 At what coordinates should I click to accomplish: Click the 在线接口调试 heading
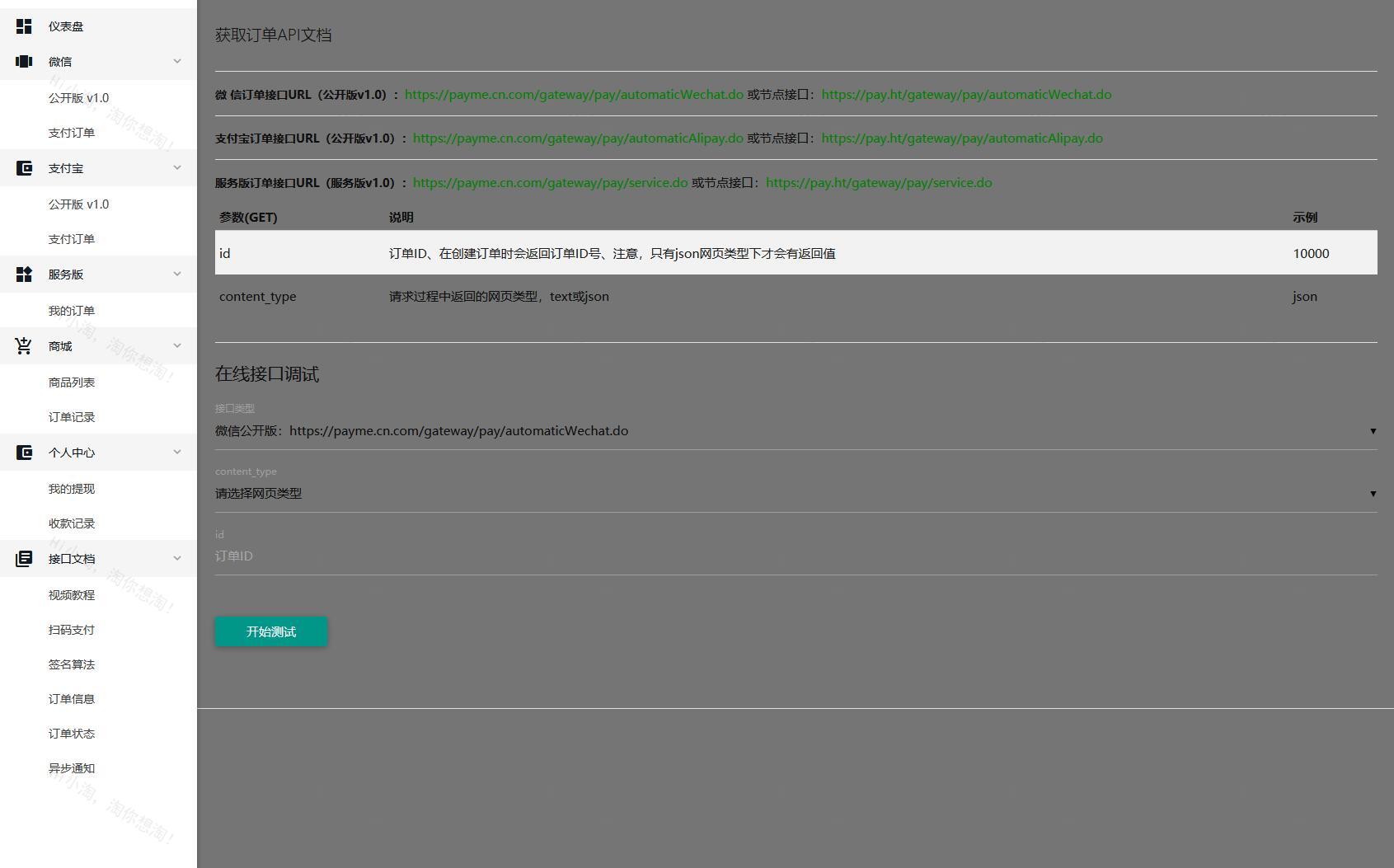267,374
